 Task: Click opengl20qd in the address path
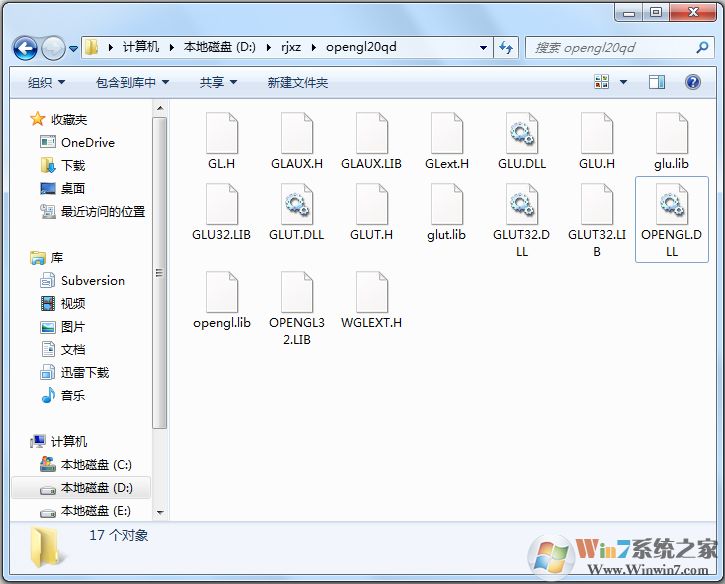361,47
